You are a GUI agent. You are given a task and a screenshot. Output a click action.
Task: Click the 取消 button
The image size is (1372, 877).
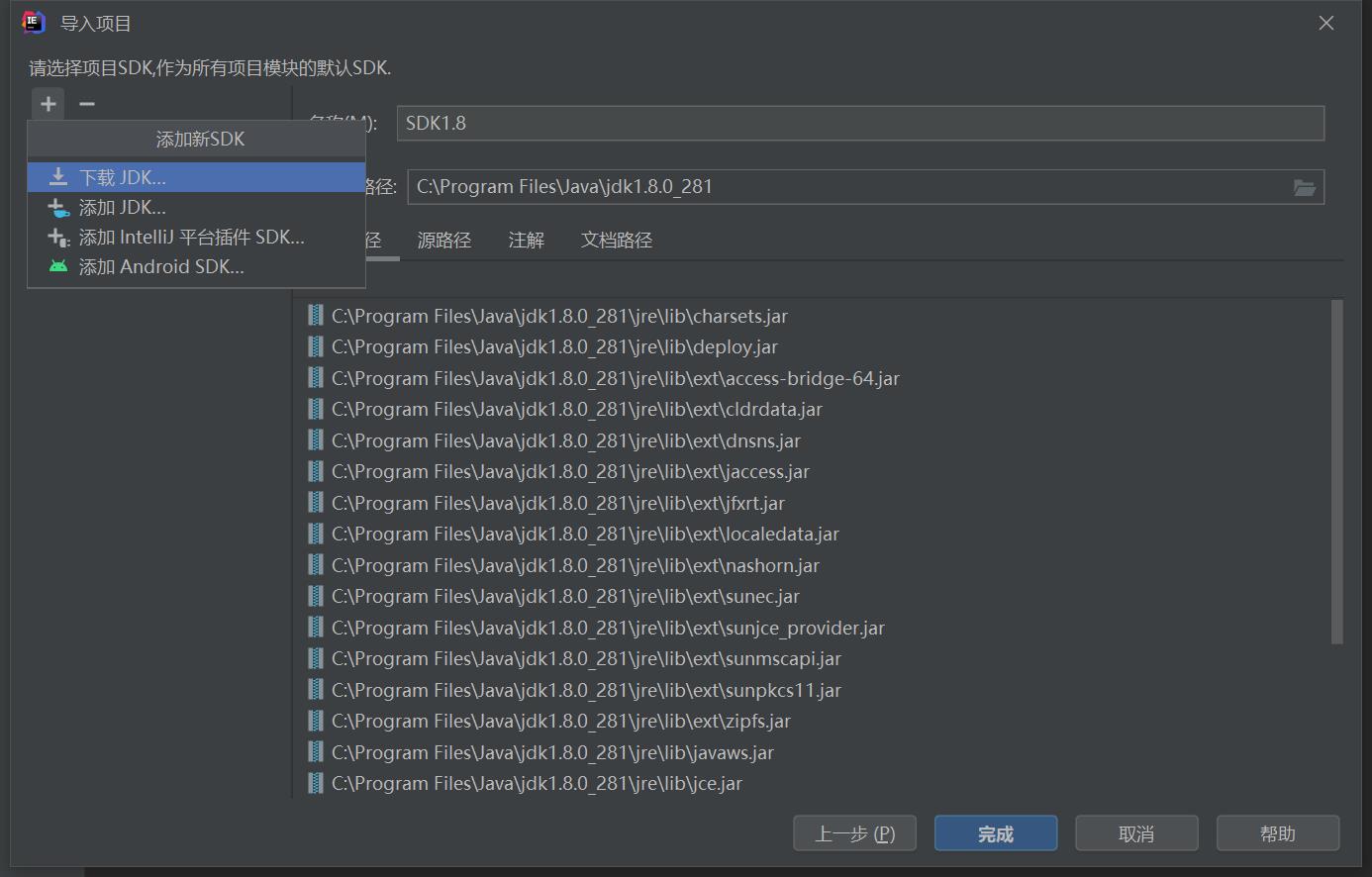1136,833
